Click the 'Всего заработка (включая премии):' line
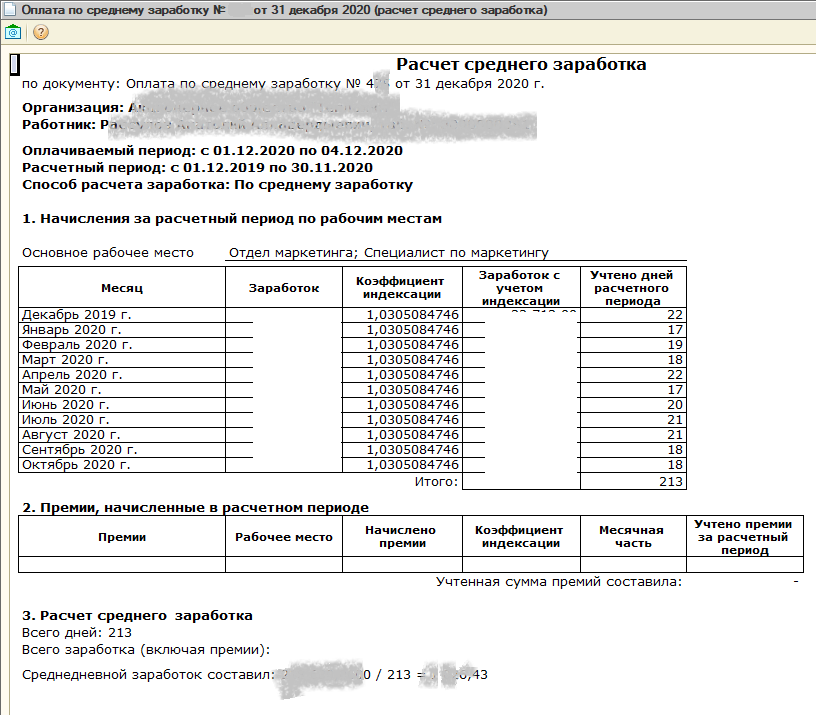816x715 pixels. point(146,650)
